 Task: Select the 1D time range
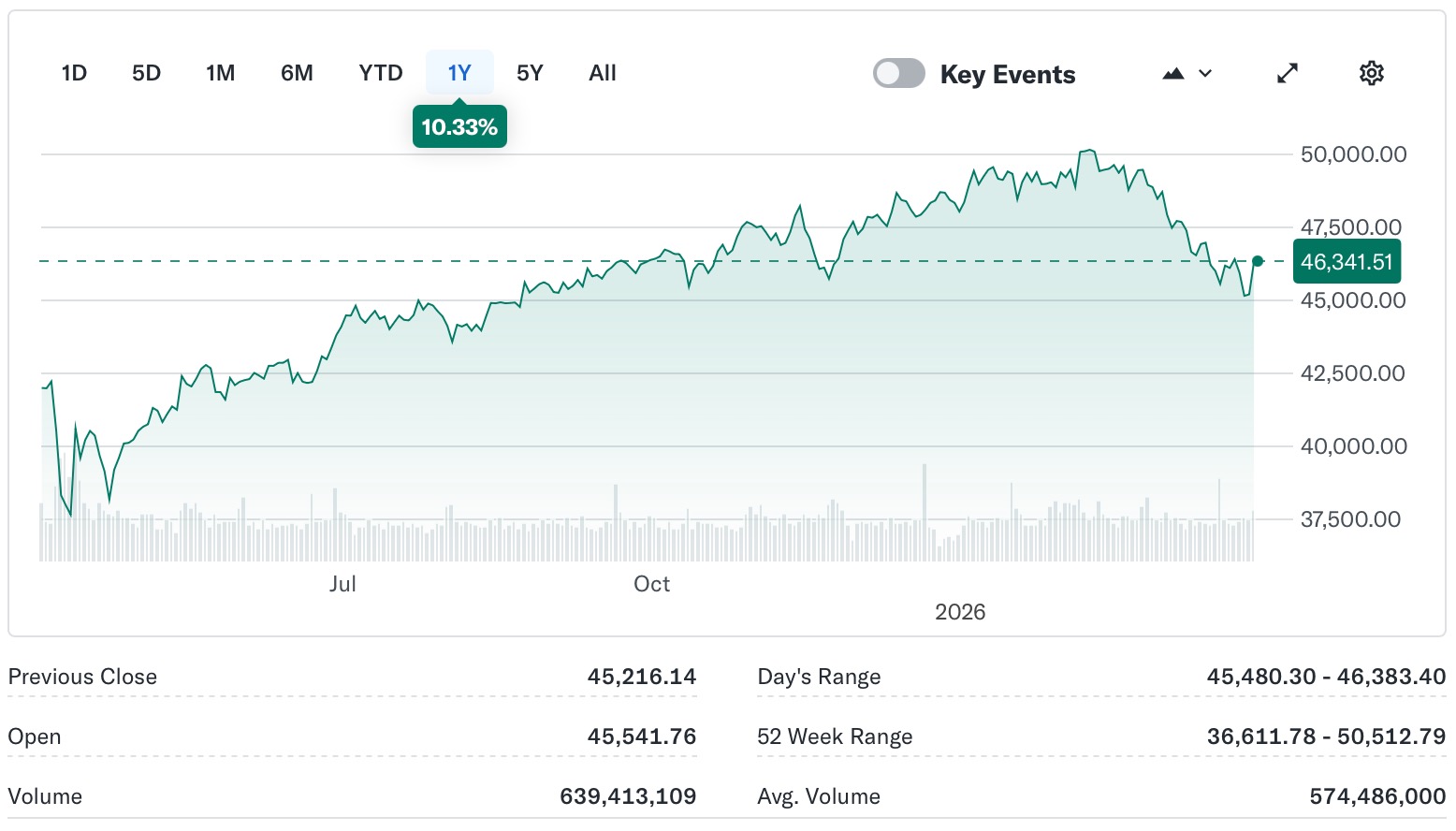(74, 73)
